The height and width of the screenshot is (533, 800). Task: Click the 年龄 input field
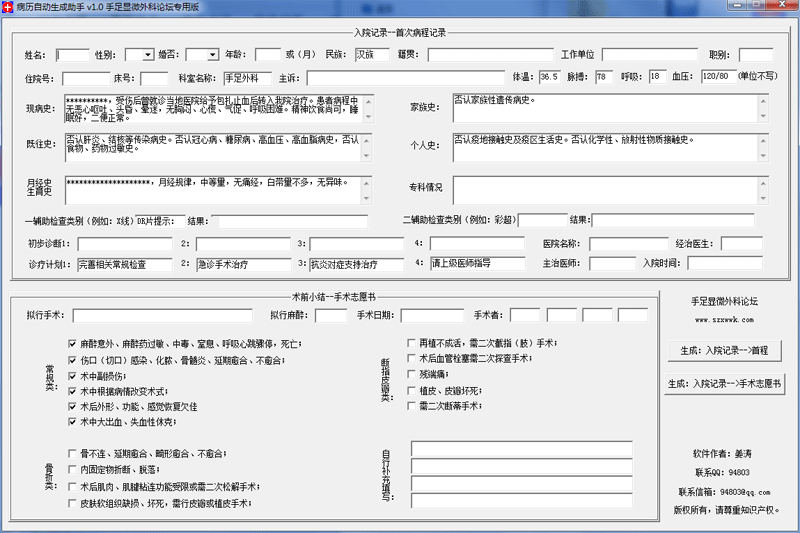coord(268,55)
